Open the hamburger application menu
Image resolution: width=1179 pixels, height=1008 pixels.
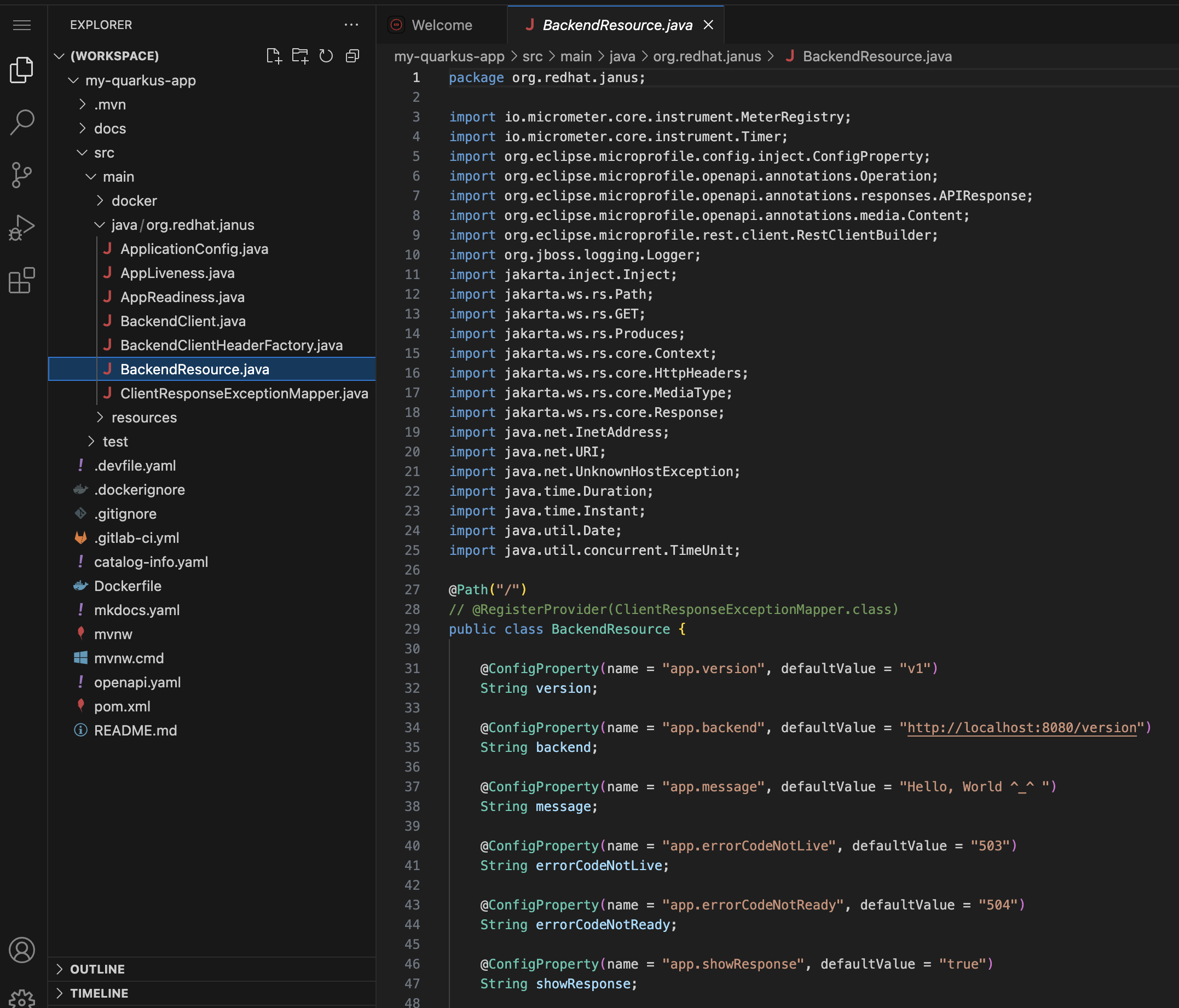tap(22, 25)
